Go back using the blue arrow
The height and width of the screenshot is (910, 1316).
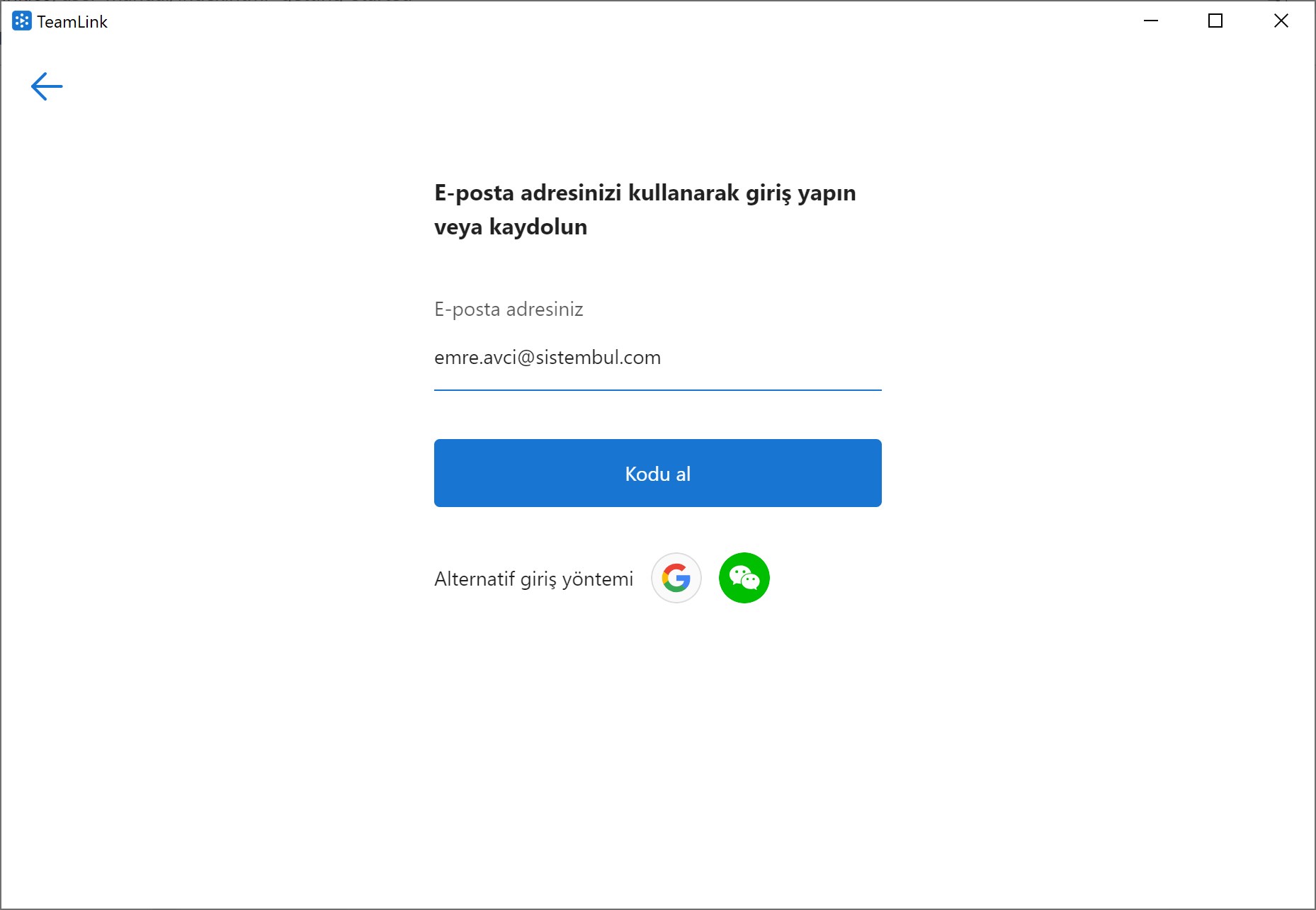point(47,86)
